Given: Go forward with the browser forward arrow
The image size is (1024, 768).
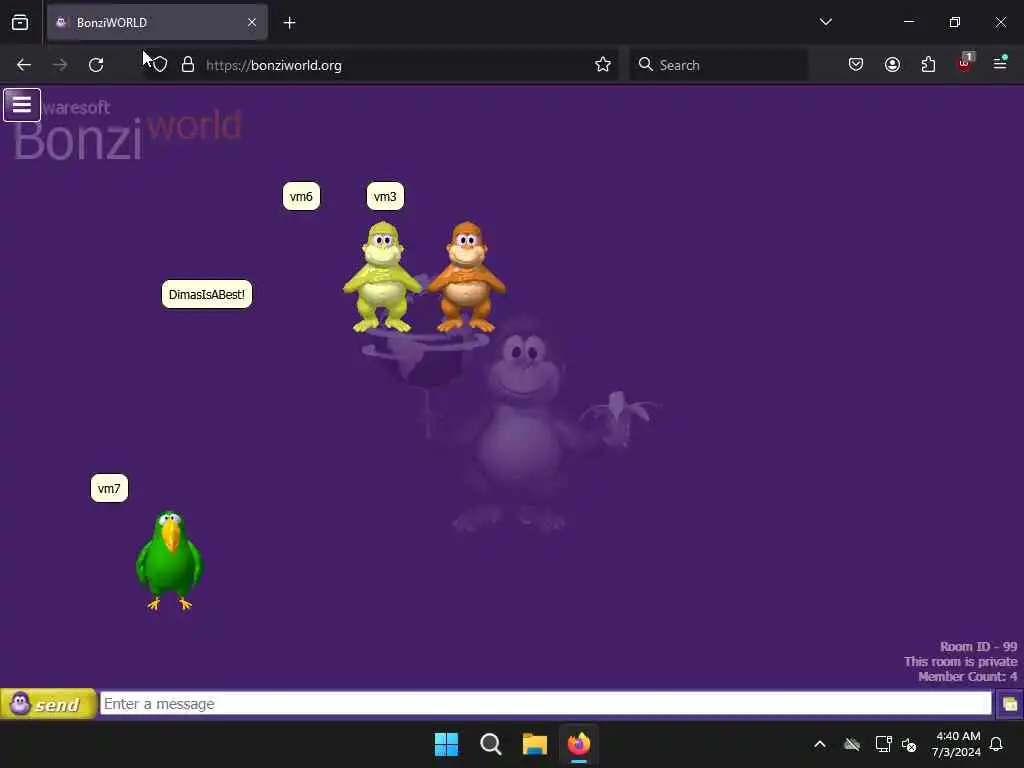Looking at the screenshot, I should (59, 65).
